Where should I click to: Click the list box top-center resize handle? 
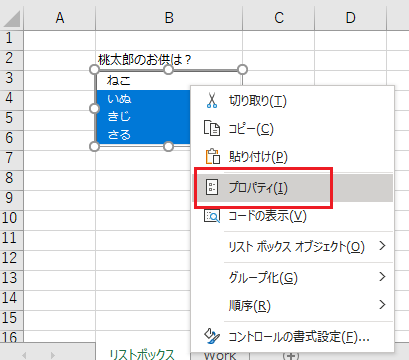click(169, 70)
